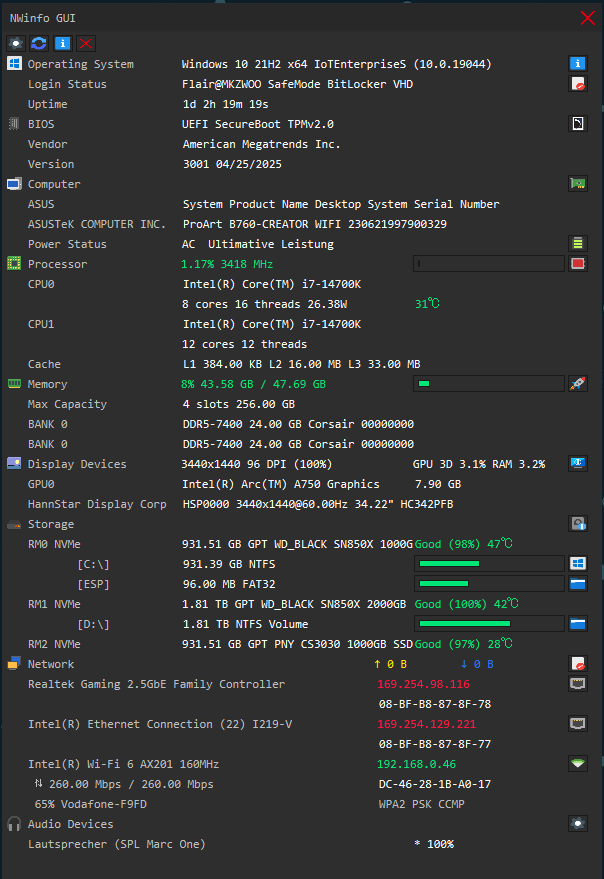This screenshot has width=604, height=879.
Task: Click the Windows logo button on C:\ row
Action: [578, 563]
